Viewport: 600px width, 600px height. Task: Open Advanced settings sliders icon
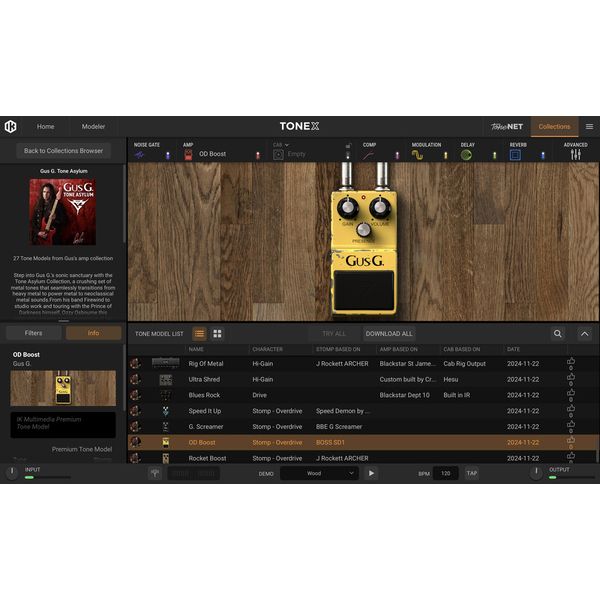pos(576,155)
